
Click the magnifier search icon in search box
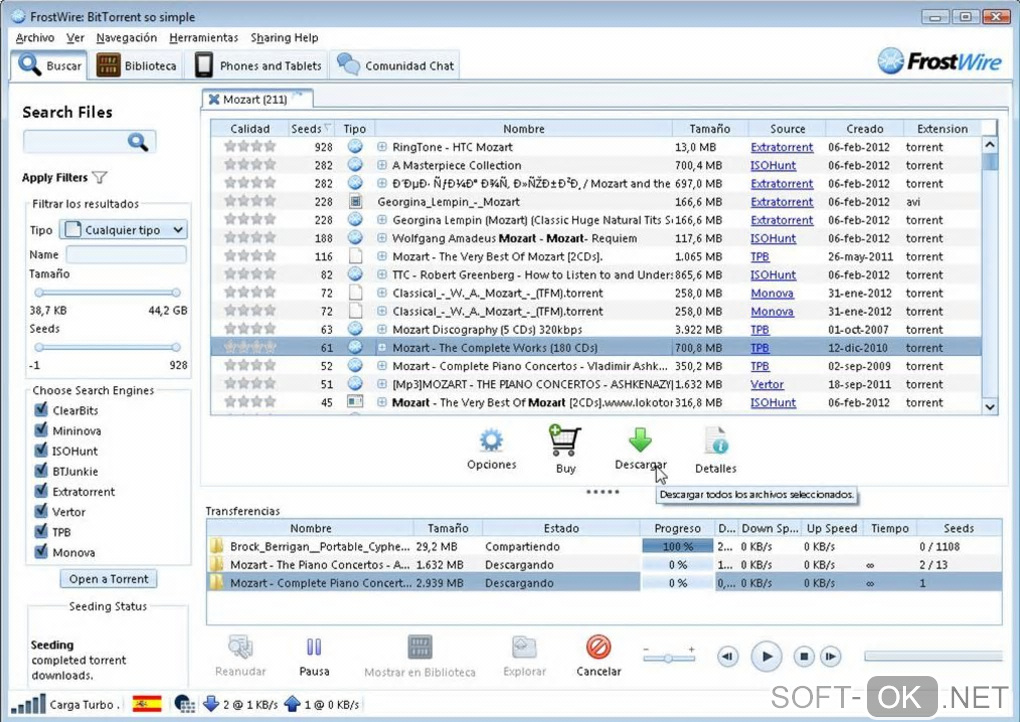[139, 142]
